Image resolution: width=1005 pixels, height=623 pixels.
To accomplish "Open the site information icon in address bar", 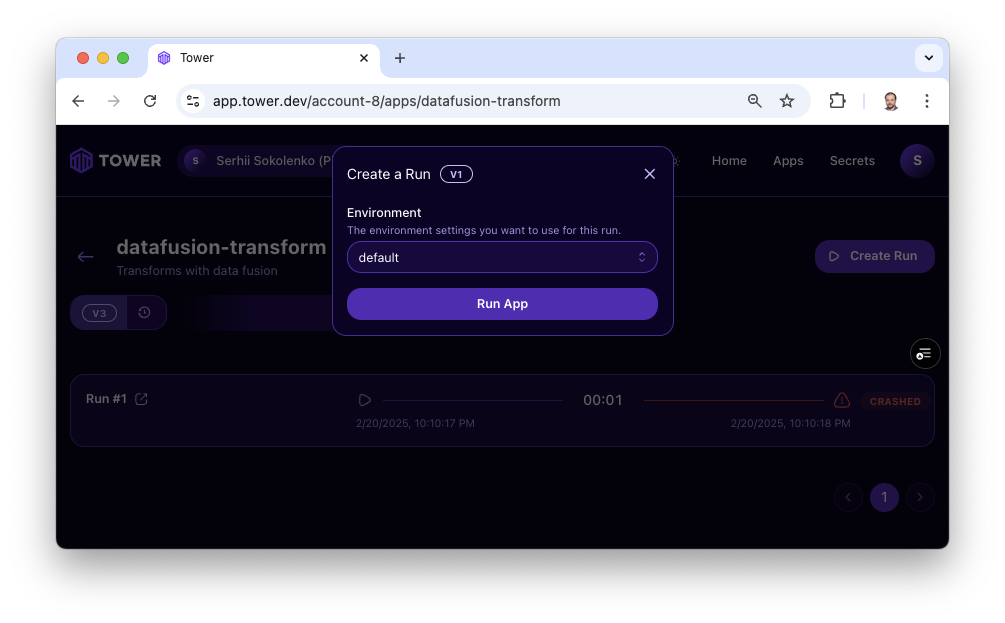I will click(193, 101).
